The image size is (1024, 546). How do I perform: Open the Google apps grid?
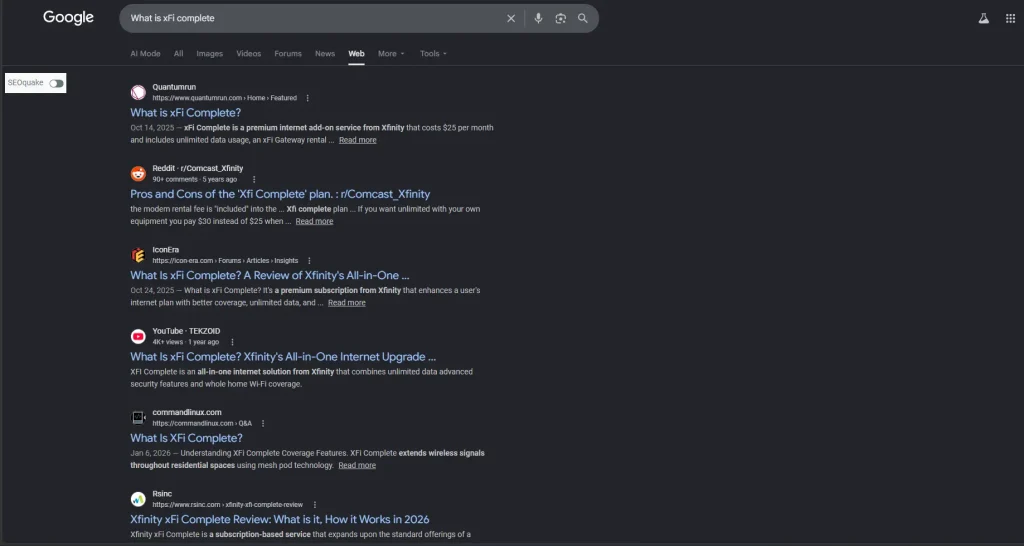coord(1010,18)
